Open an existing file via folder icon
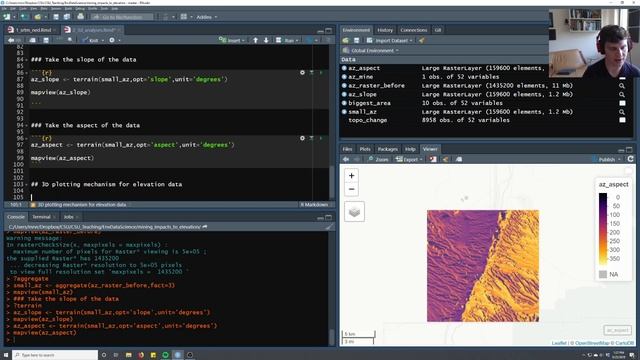The width and height of the screenshot is (640, 360). [x=38, y=17]
